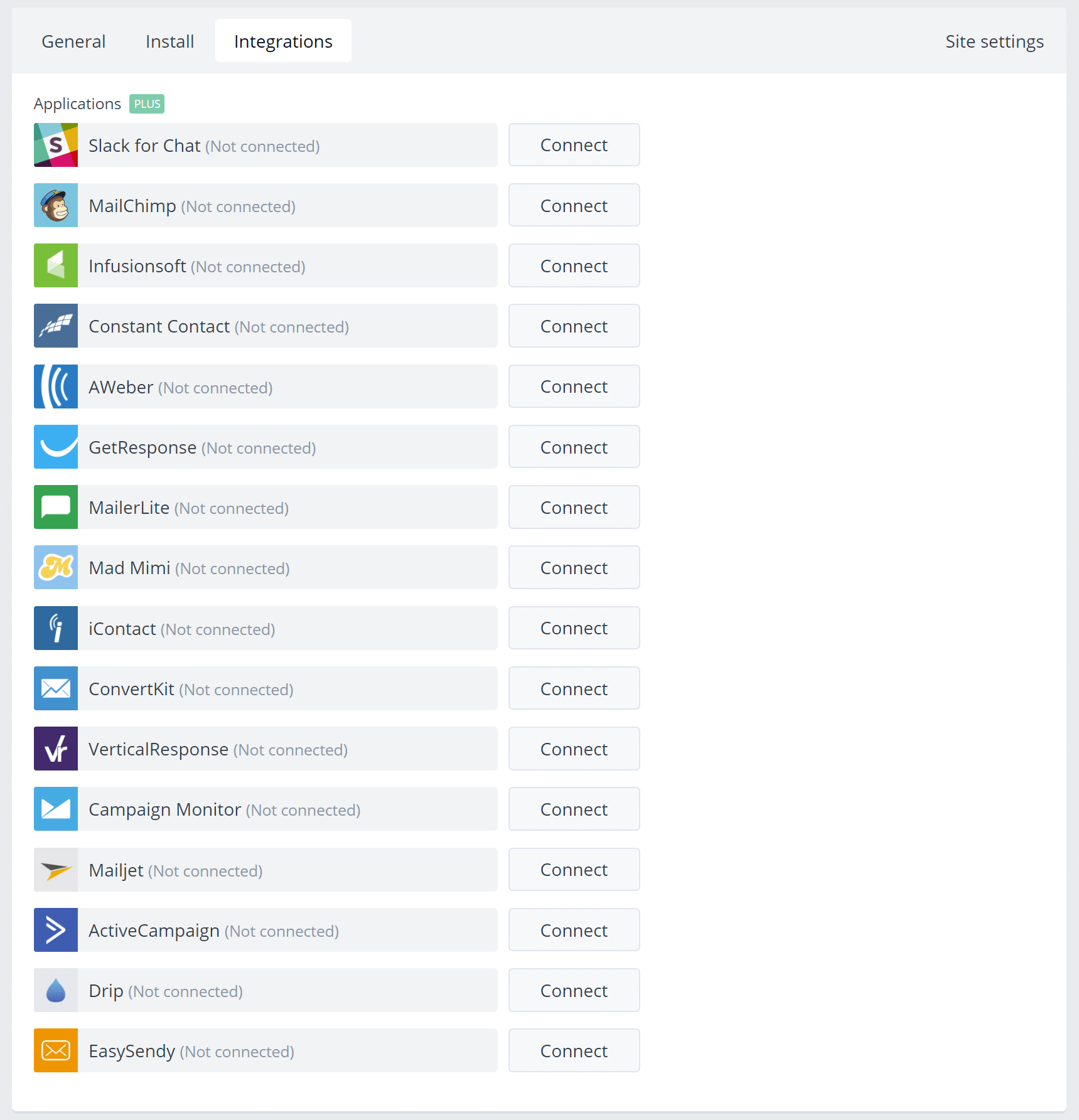Click the Constant Contact row label
This screenshot has height=1120, width=1079.
coord(218,326)
